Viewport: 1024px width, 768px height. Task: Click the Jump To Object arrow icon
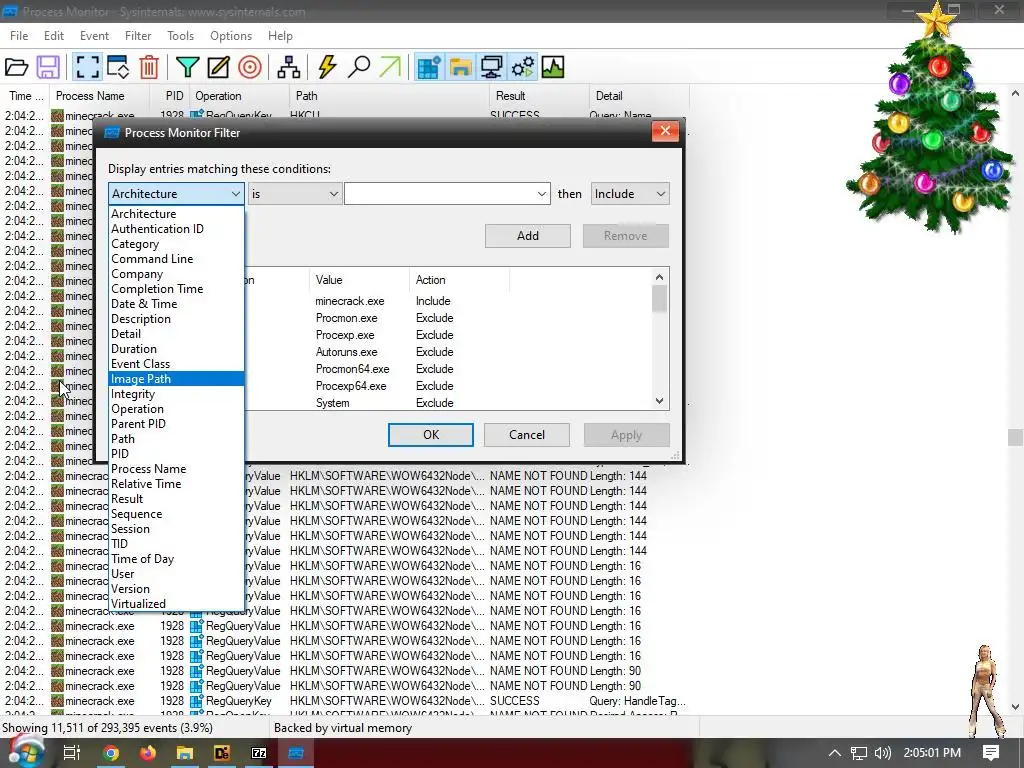pos(390,67)
